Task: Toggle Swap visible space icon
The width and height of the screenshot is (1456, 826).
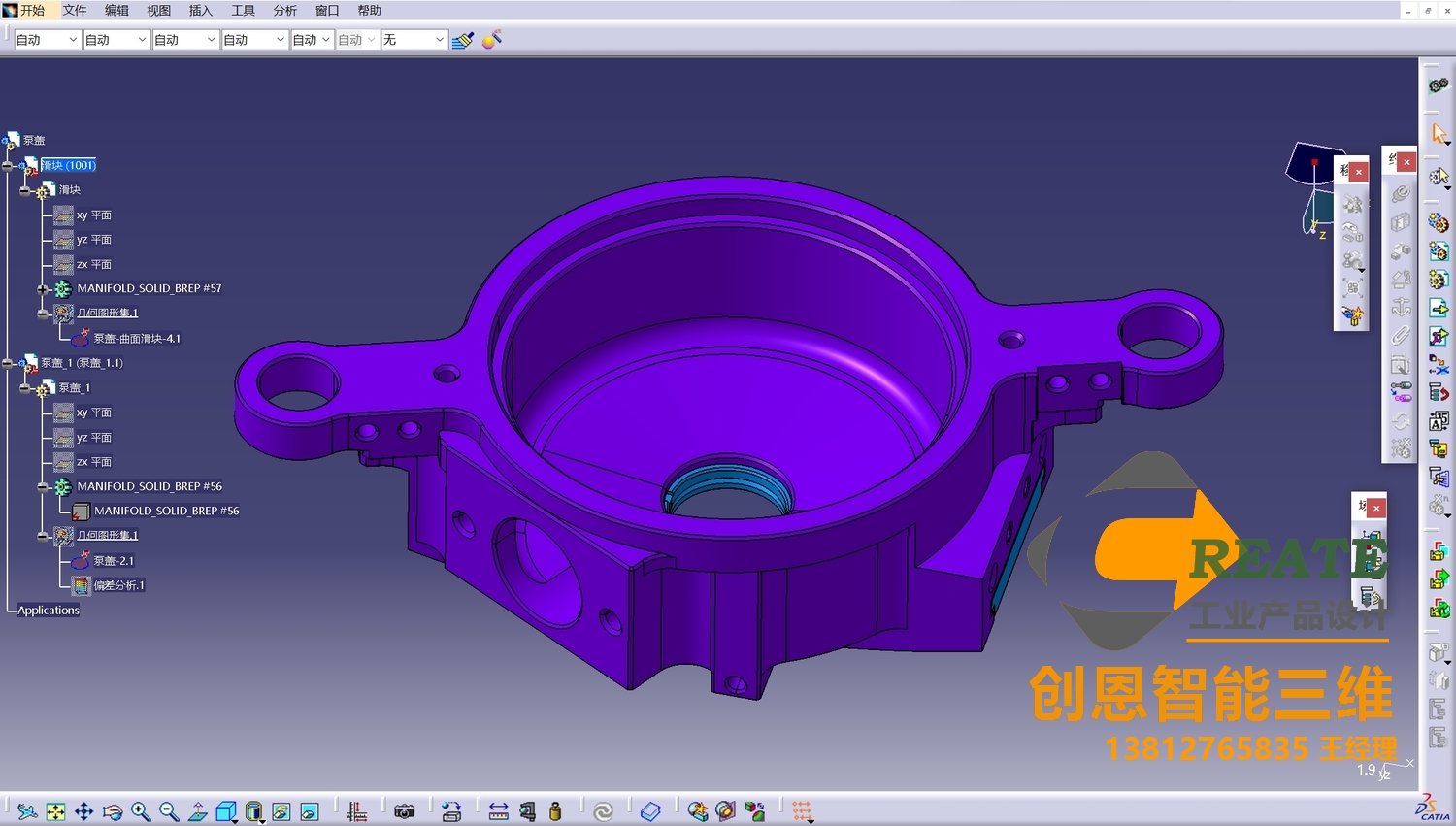Action: coord(310,811)
